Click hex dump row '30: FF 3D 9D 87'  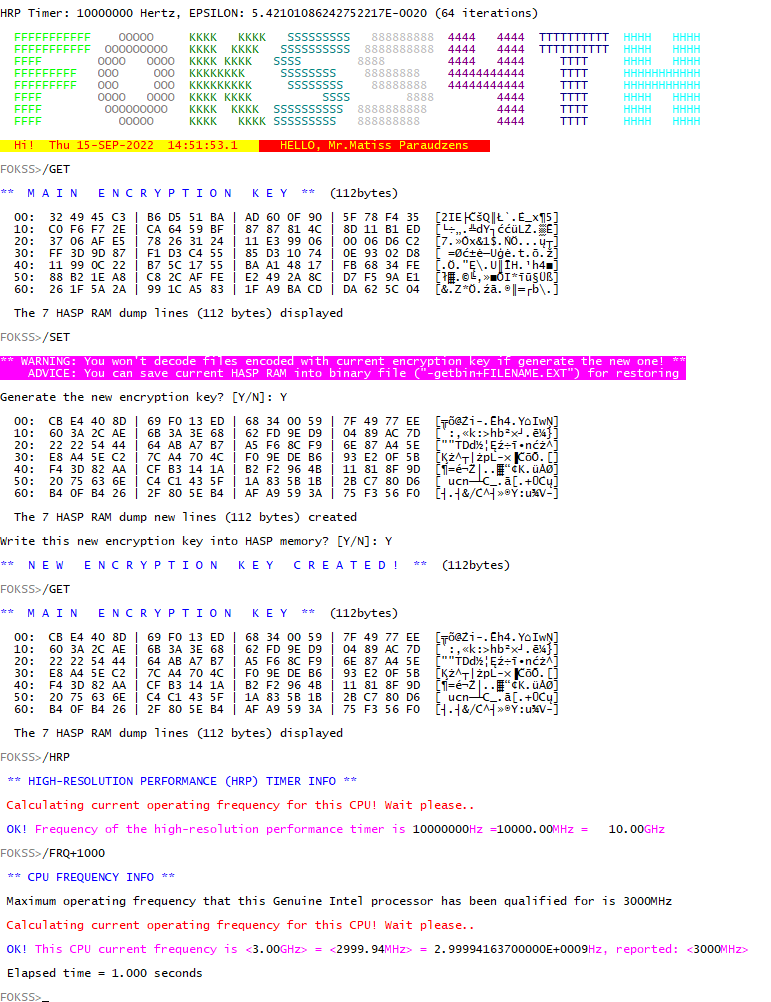(x=286, y=253)
